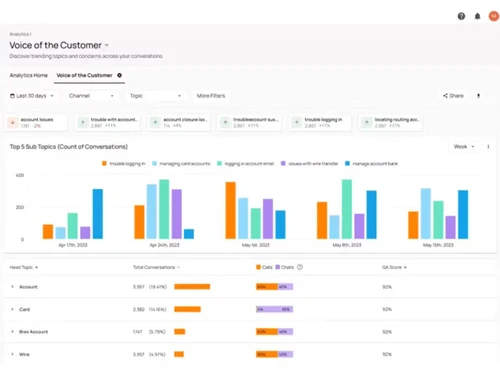The width and height of the screenshot is (500, 375).
Task: Click the purple bar for Apr 24th
Action: tap(177, 214)
